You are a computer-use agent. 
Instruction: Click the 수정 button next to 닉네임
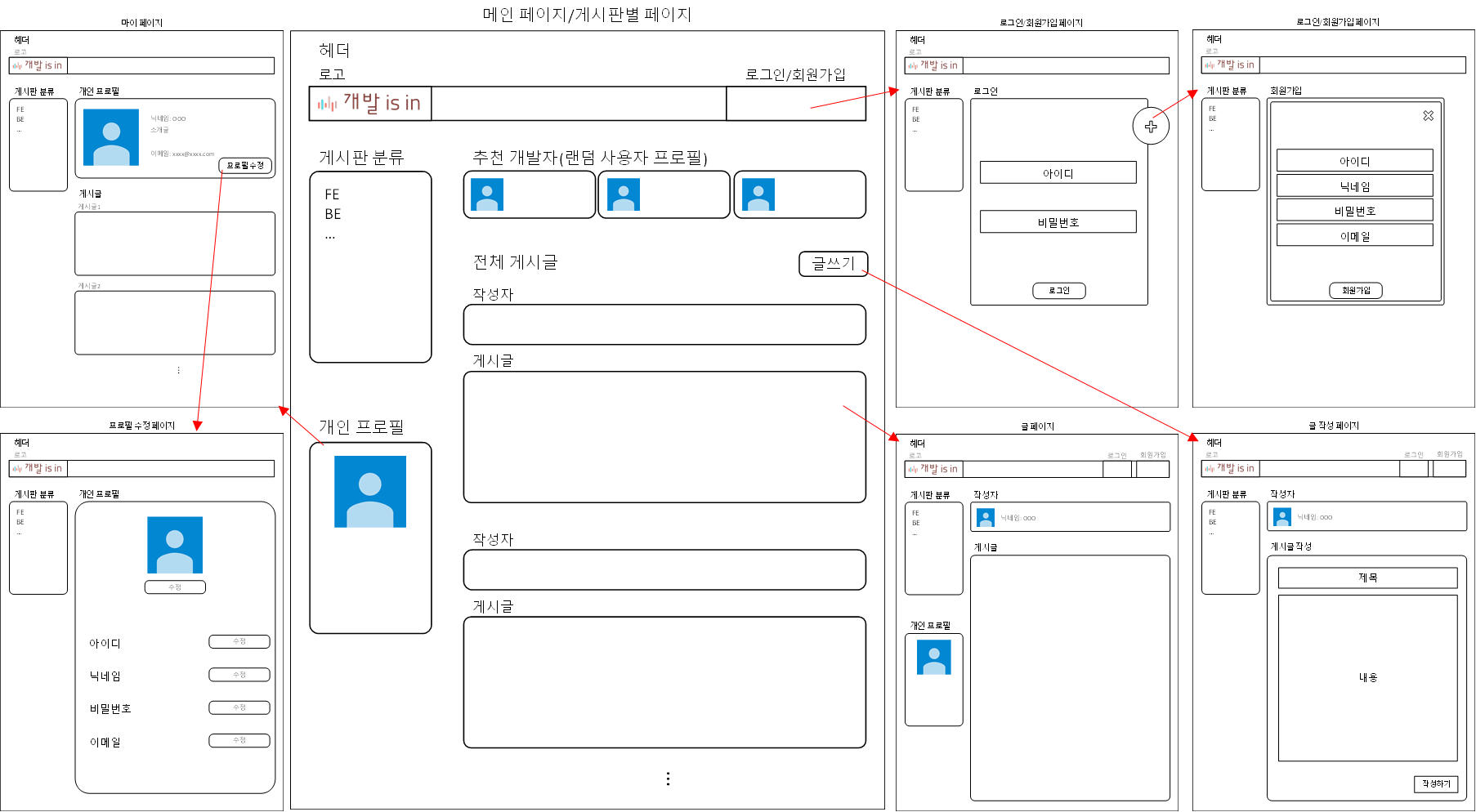tap(239, 675)
